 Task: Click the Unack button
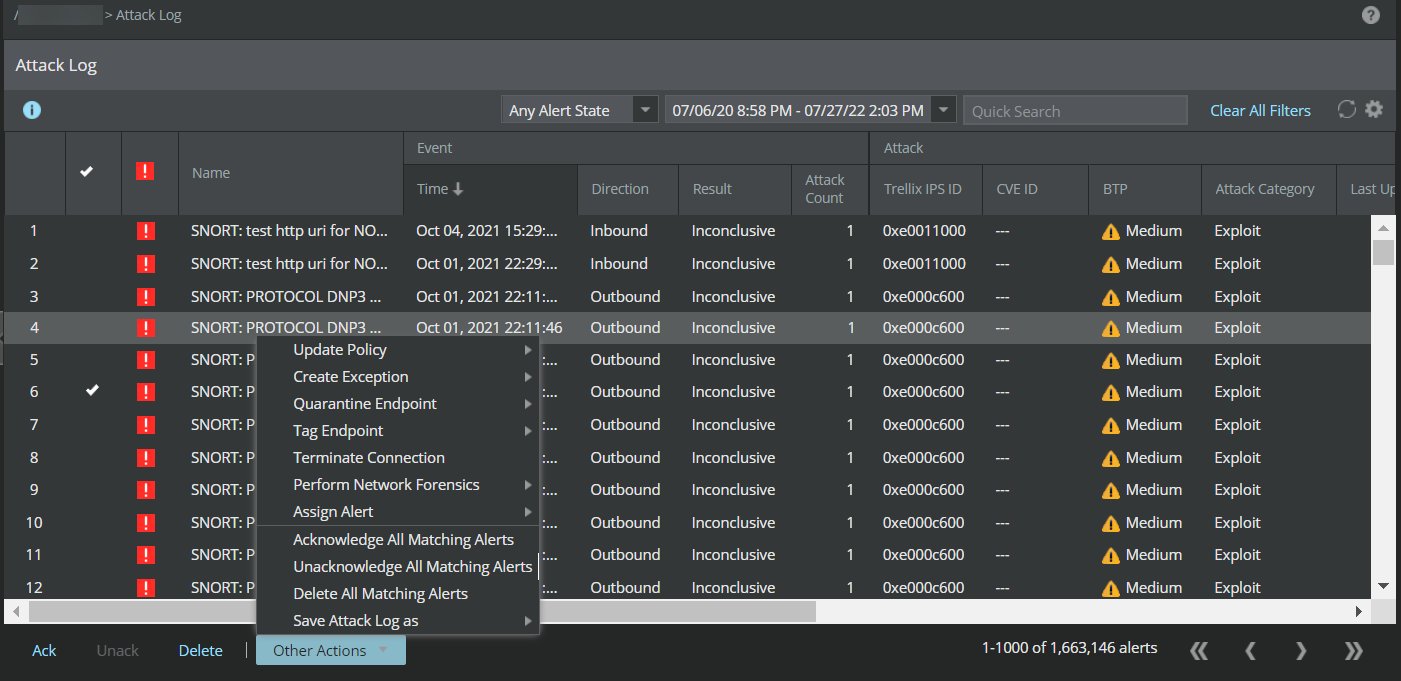[x=117, y=650]
